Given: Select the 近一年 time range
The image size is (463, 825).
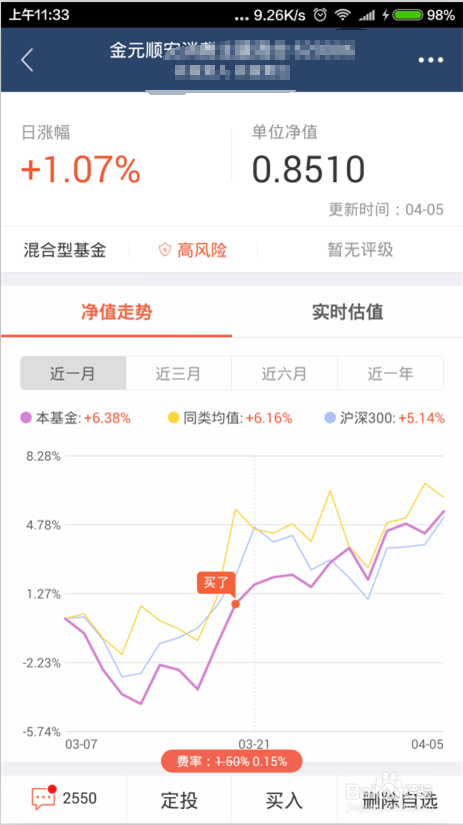Looking at the screenshot, I should (390, 374).
